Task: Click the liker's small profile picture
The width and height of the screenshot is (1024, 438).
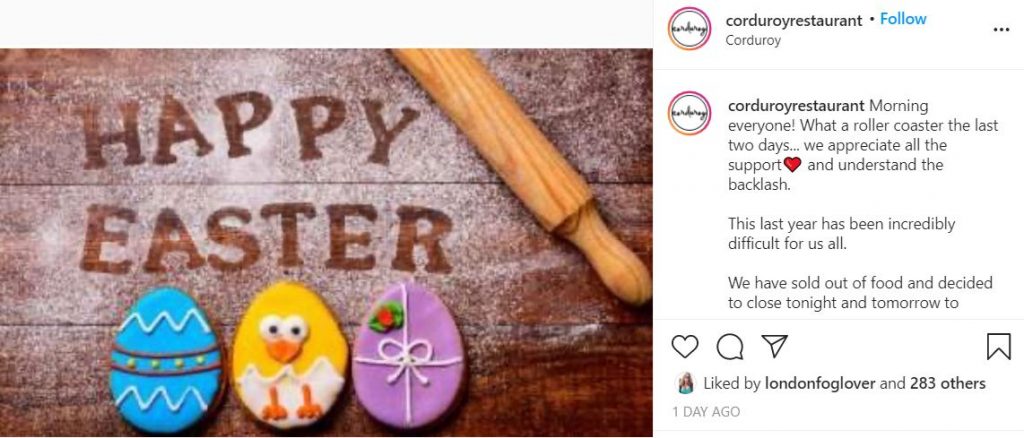Action: tap(686, 383)
